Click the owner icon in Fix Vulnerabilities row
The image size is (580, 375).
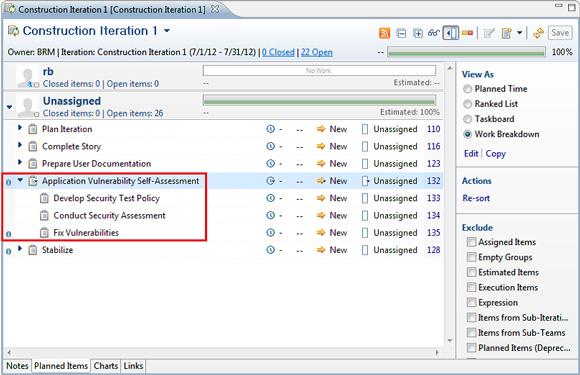click(365, 233)
